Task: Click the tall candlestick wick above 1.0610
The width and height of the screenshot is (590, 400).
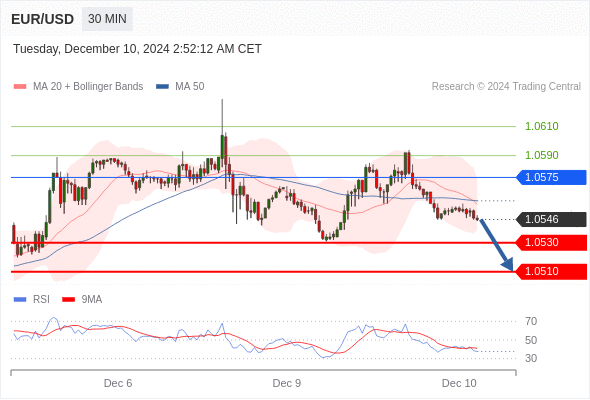Action: [222, 117]
